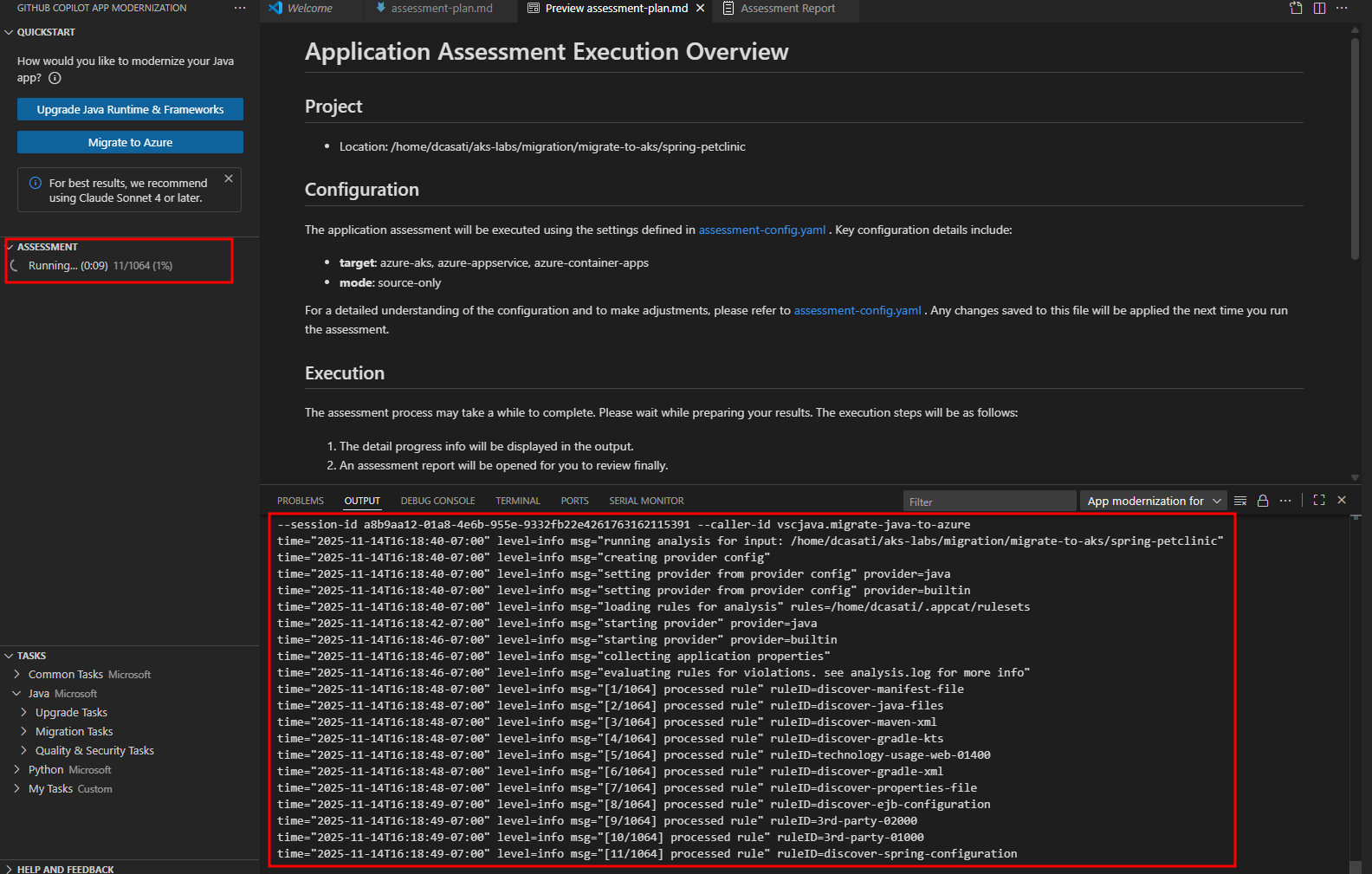Click the Migrate to Azure button
This screenshot has width=1372, height=874.
point(130,142)
